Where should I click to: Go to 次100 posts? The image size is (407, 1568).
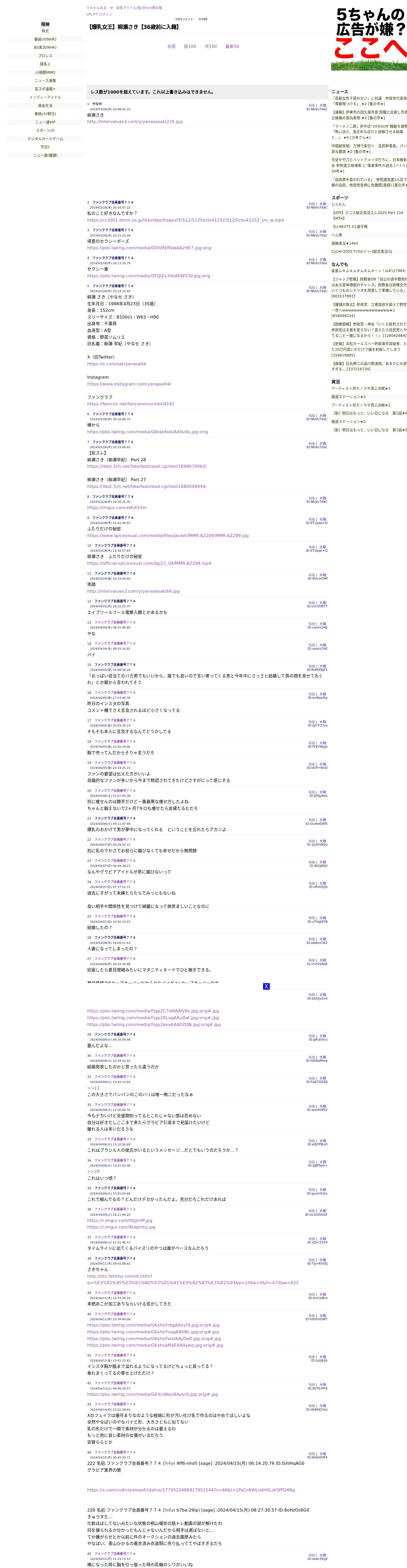(x=211, y=46)
